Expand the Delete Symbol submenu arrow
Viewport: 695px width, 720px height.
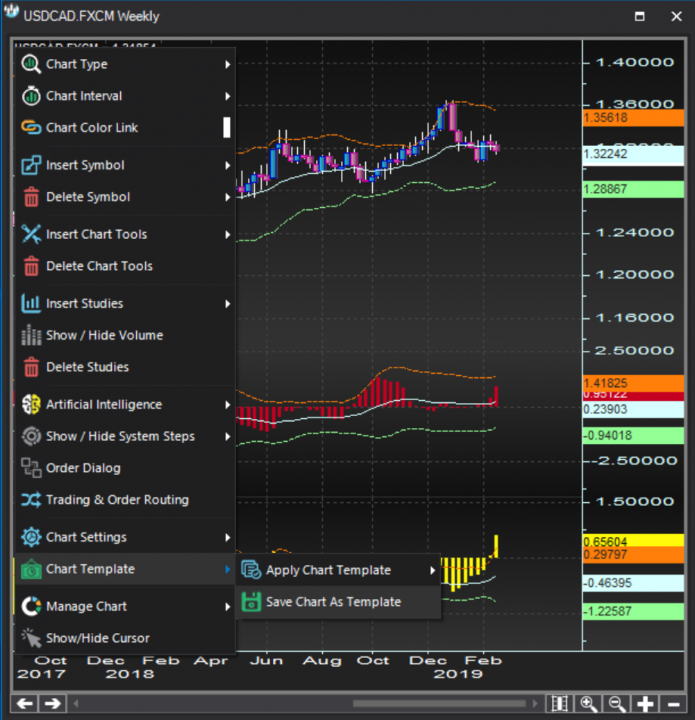[228, 197]
